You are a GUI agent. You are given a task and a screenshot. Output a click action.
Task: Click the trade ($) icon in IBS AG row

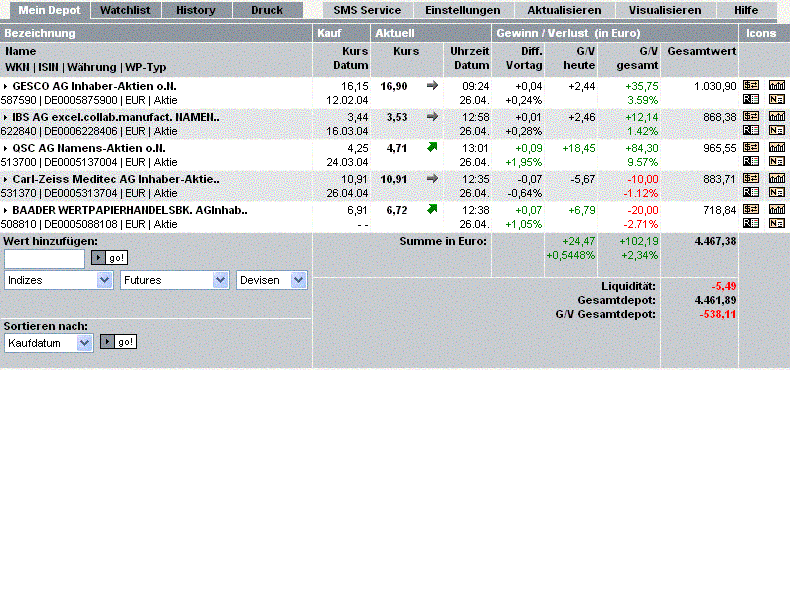(x=751, y=116)
